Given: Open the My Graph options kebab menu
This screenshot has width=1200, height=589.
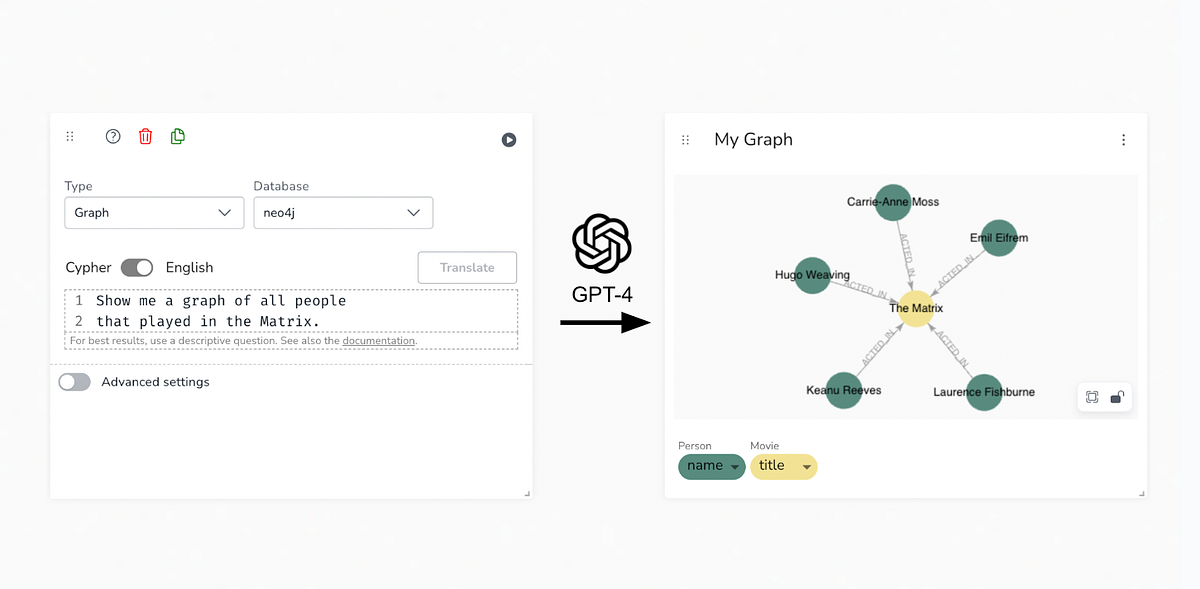Looking at the screenshot, I should tap(1123, 139).
